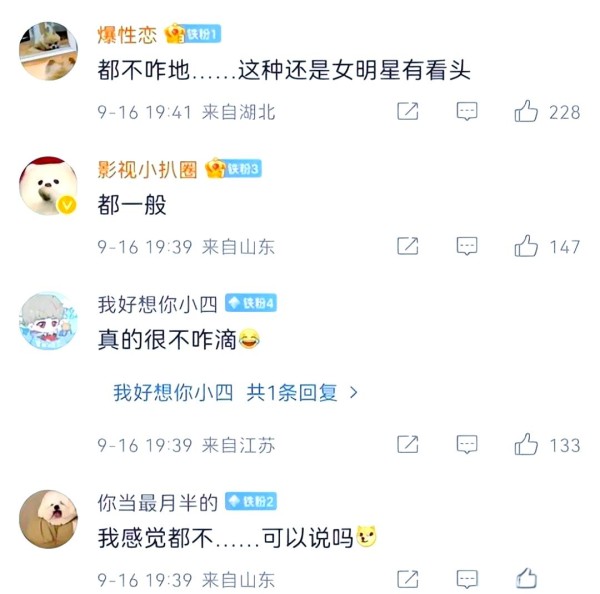
Task: Open the 爆性恋 profile avatar
Action: [x=48, y=51]
